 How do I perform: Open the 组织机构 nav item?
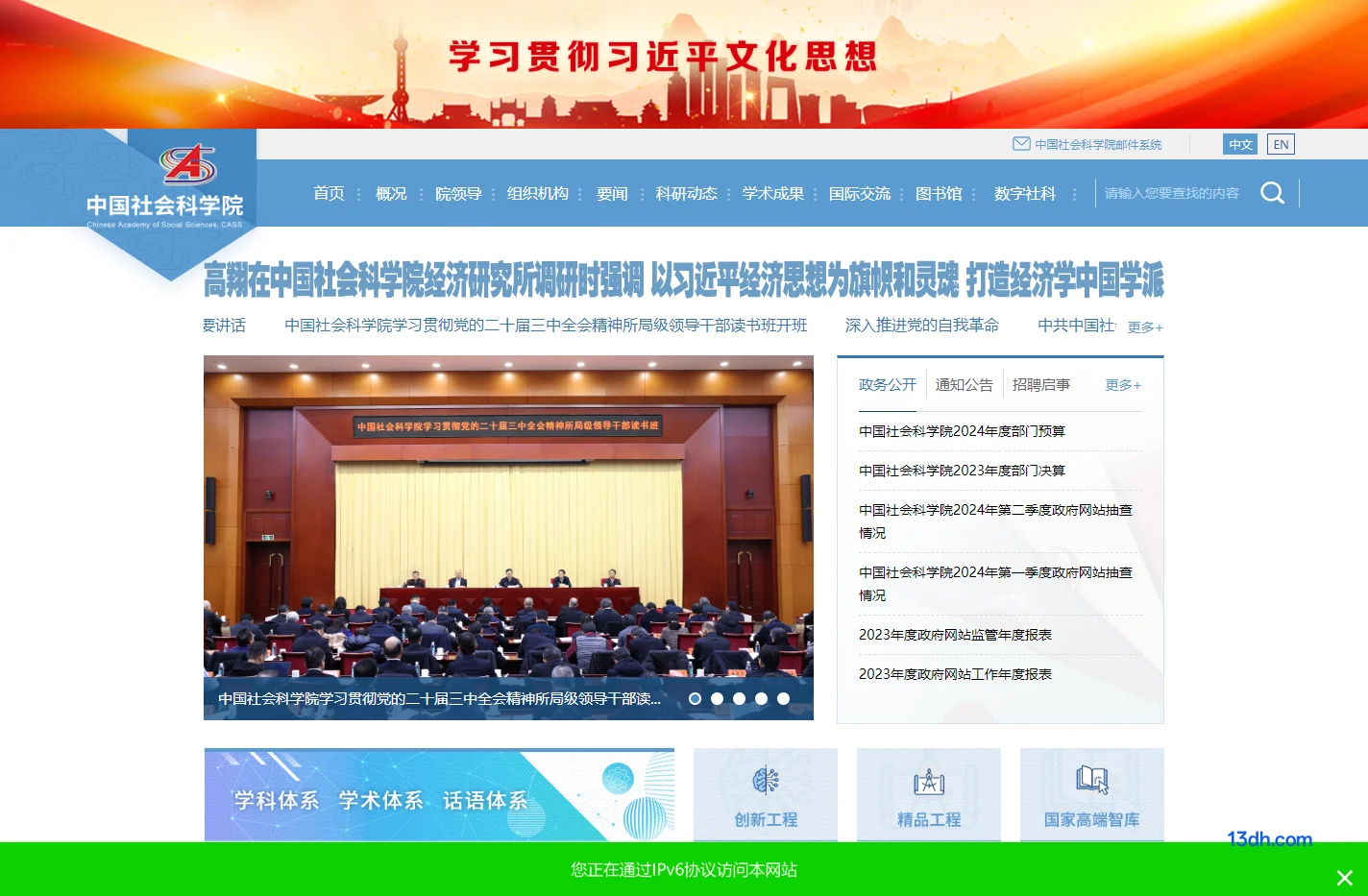[x=538, y=193]
